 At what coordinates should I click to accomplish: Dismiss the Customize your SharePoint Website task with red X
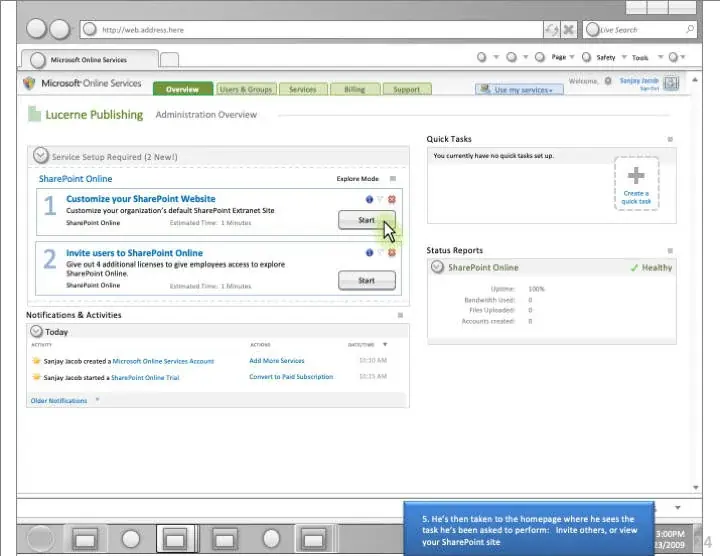(392, 199)
